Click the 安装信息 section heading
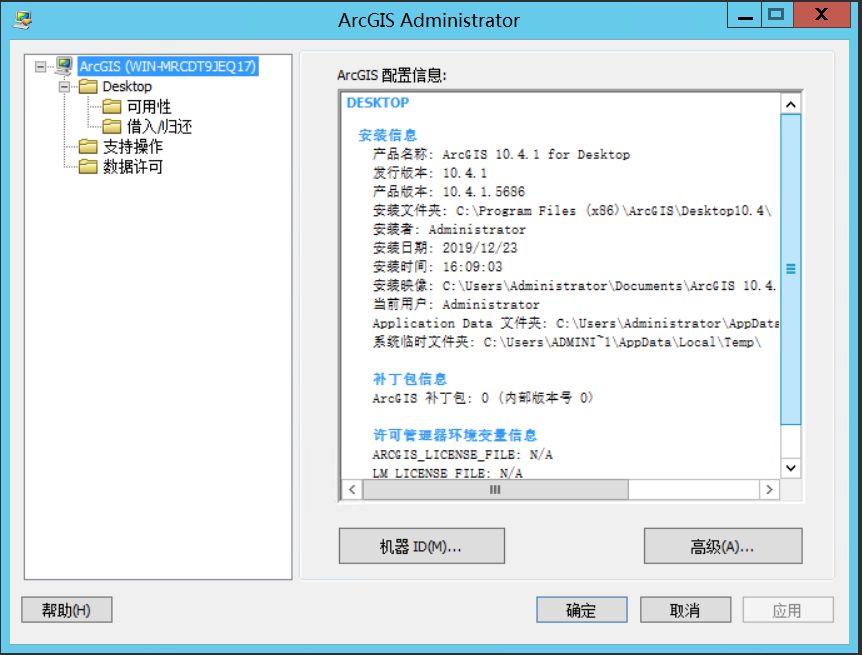Screen dimensions: 862x655 click(388, 135)
